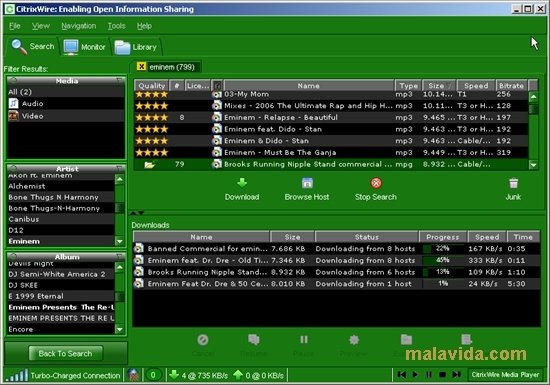
Task: Click the media player stop button
Action: click(x=443, y=375)
